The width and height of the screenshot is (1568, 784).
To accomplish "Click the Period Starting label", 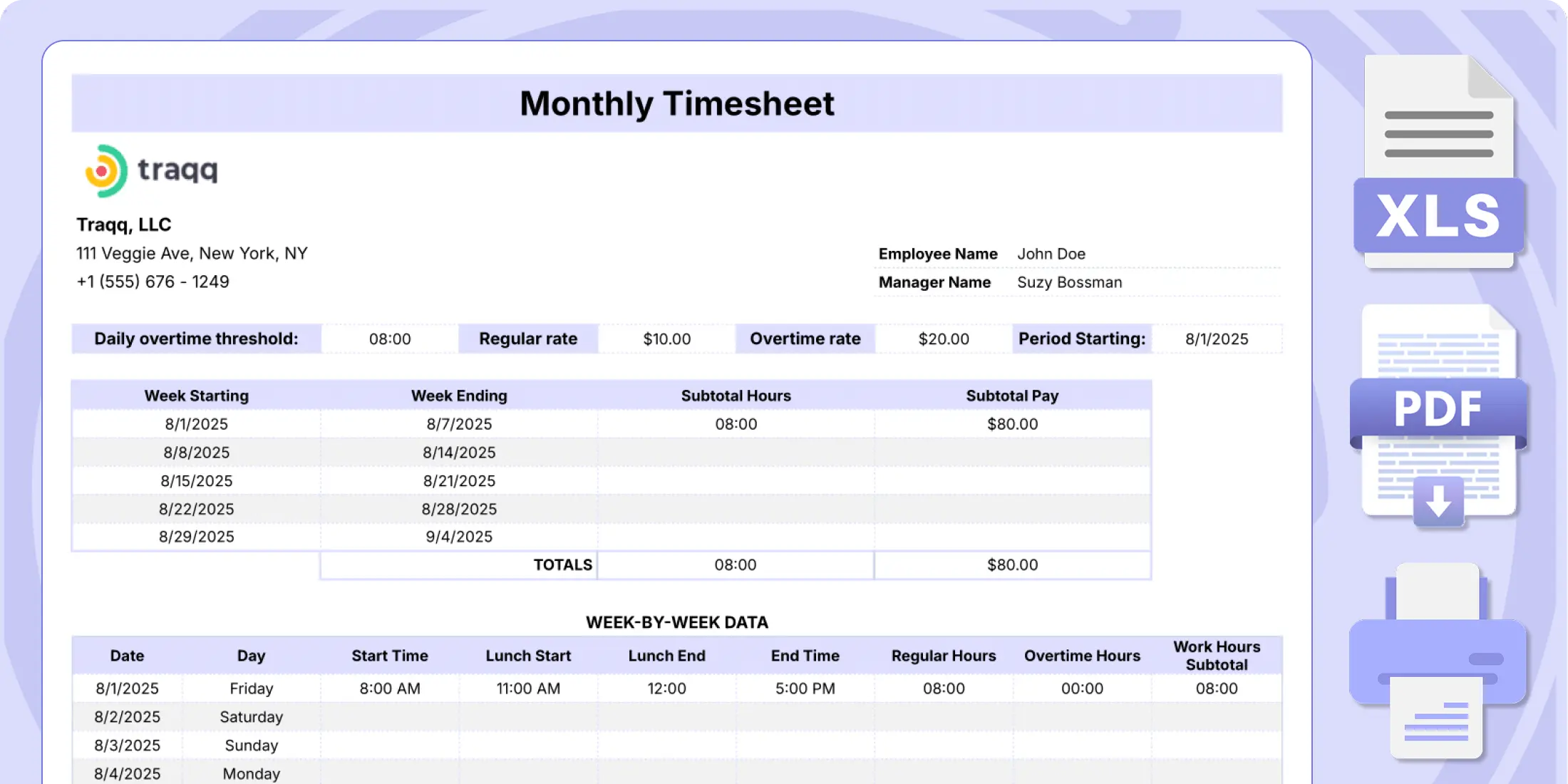I will click(x=1082, y=339).
